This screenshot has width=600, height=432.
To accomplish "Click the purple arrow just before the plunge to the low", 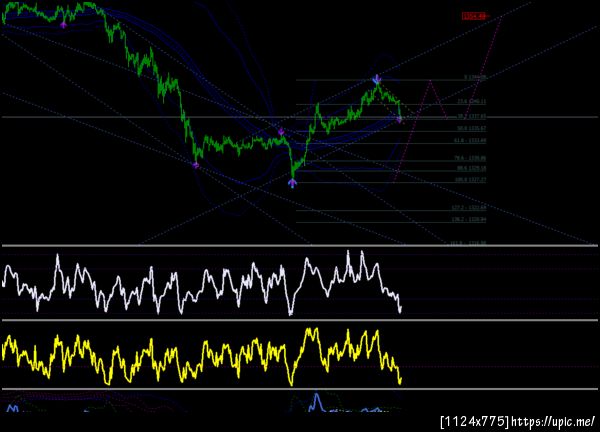I will (x=281, y=132).
